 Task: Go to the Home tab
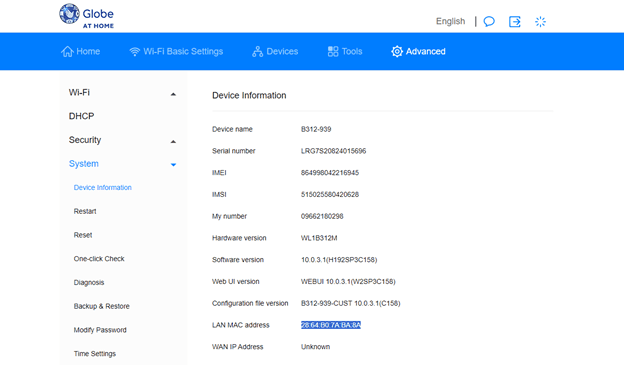(x=80, y=51)
